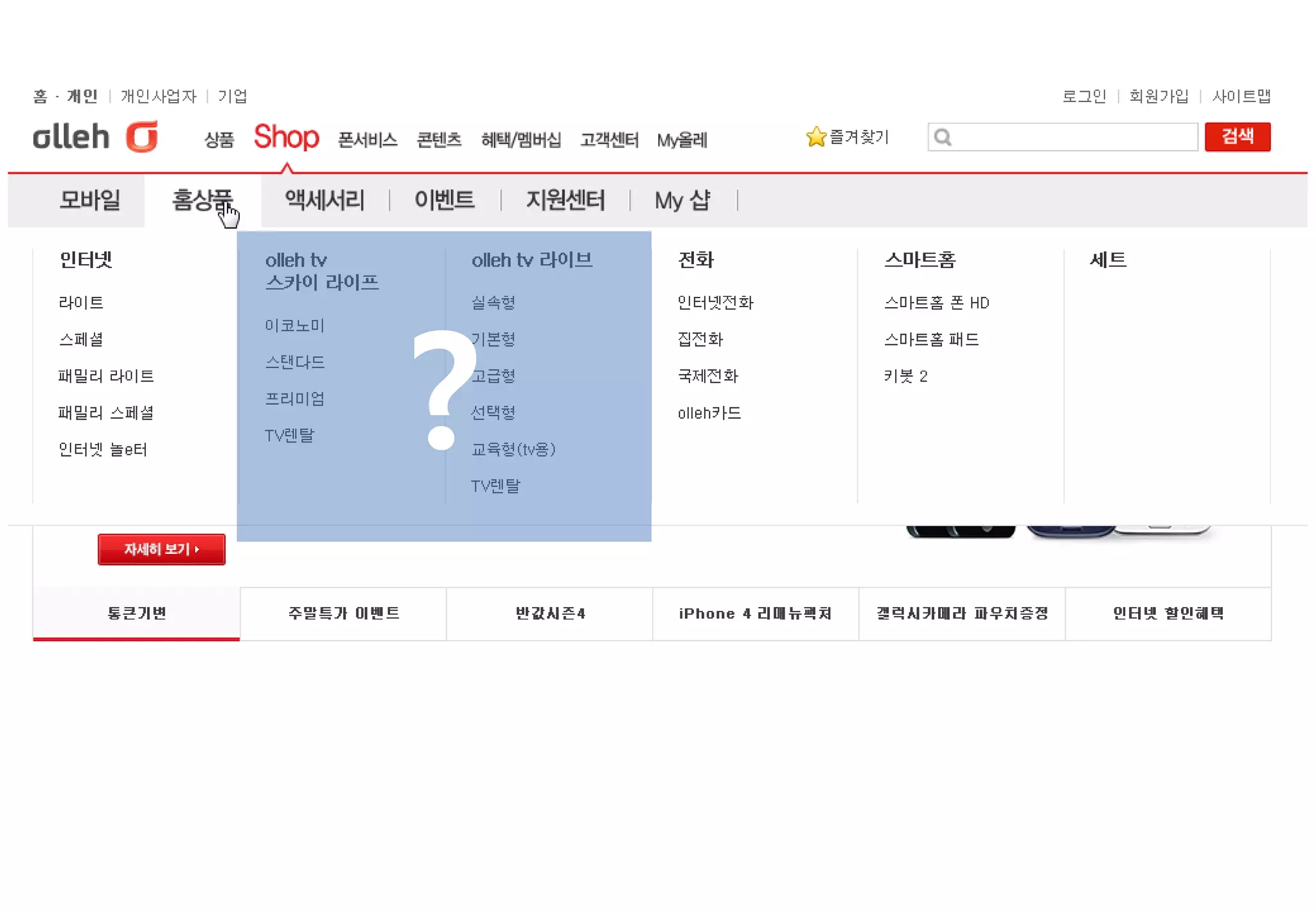This screenshot has height=911, width=1316.
Task: Click the 로그인 link
Action: (1083, 96)
